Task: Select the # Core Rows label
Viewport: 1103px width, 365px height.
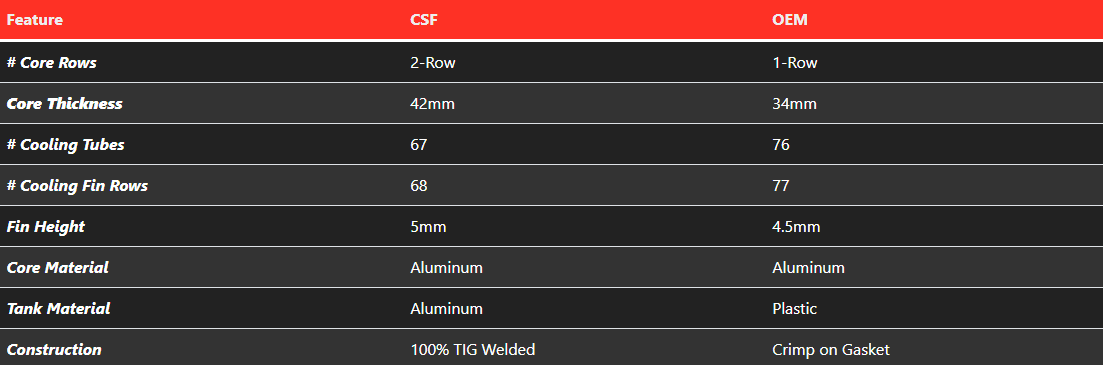Action: [51, 63]
